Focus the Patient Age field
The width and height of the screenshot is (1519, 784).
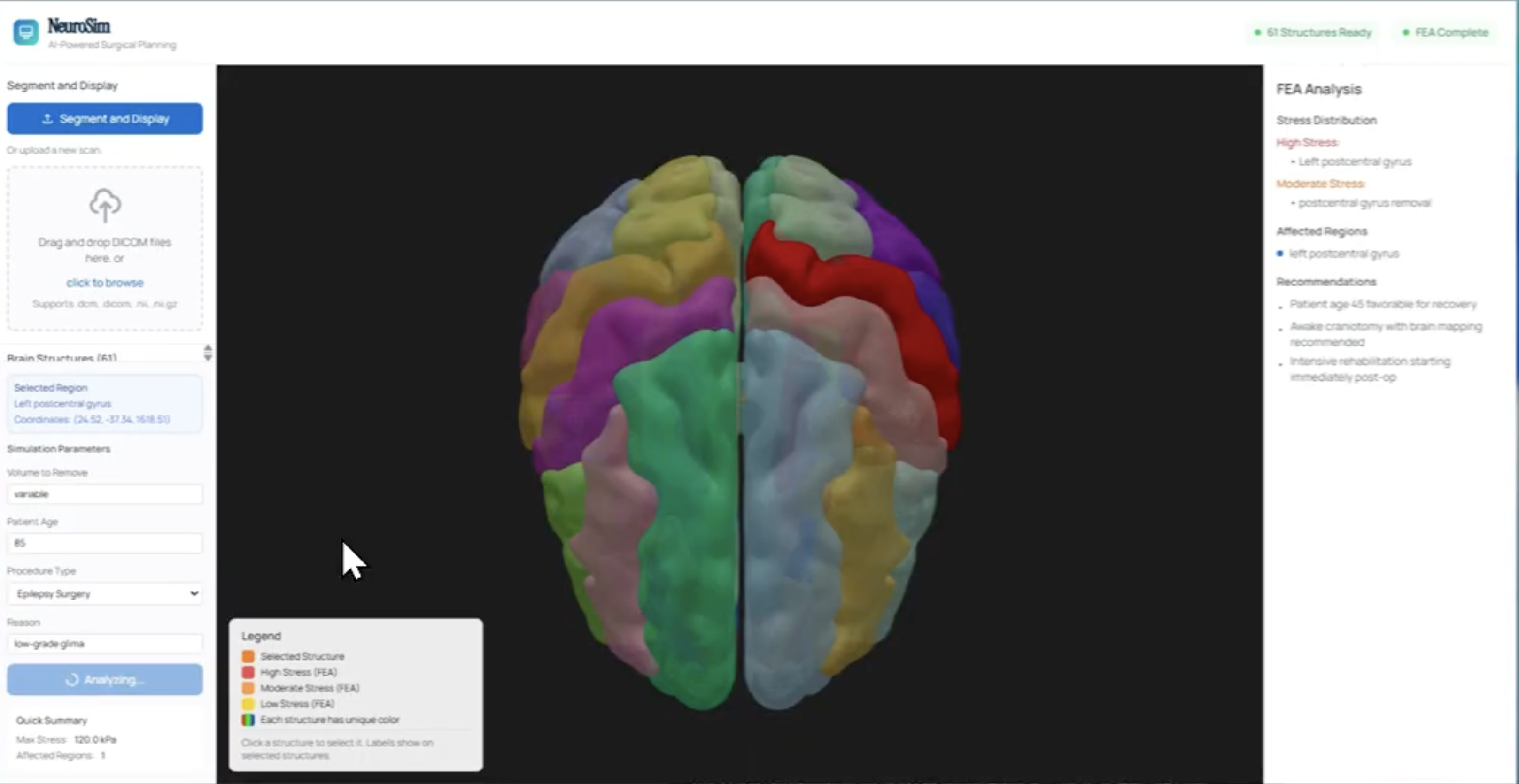105,543
